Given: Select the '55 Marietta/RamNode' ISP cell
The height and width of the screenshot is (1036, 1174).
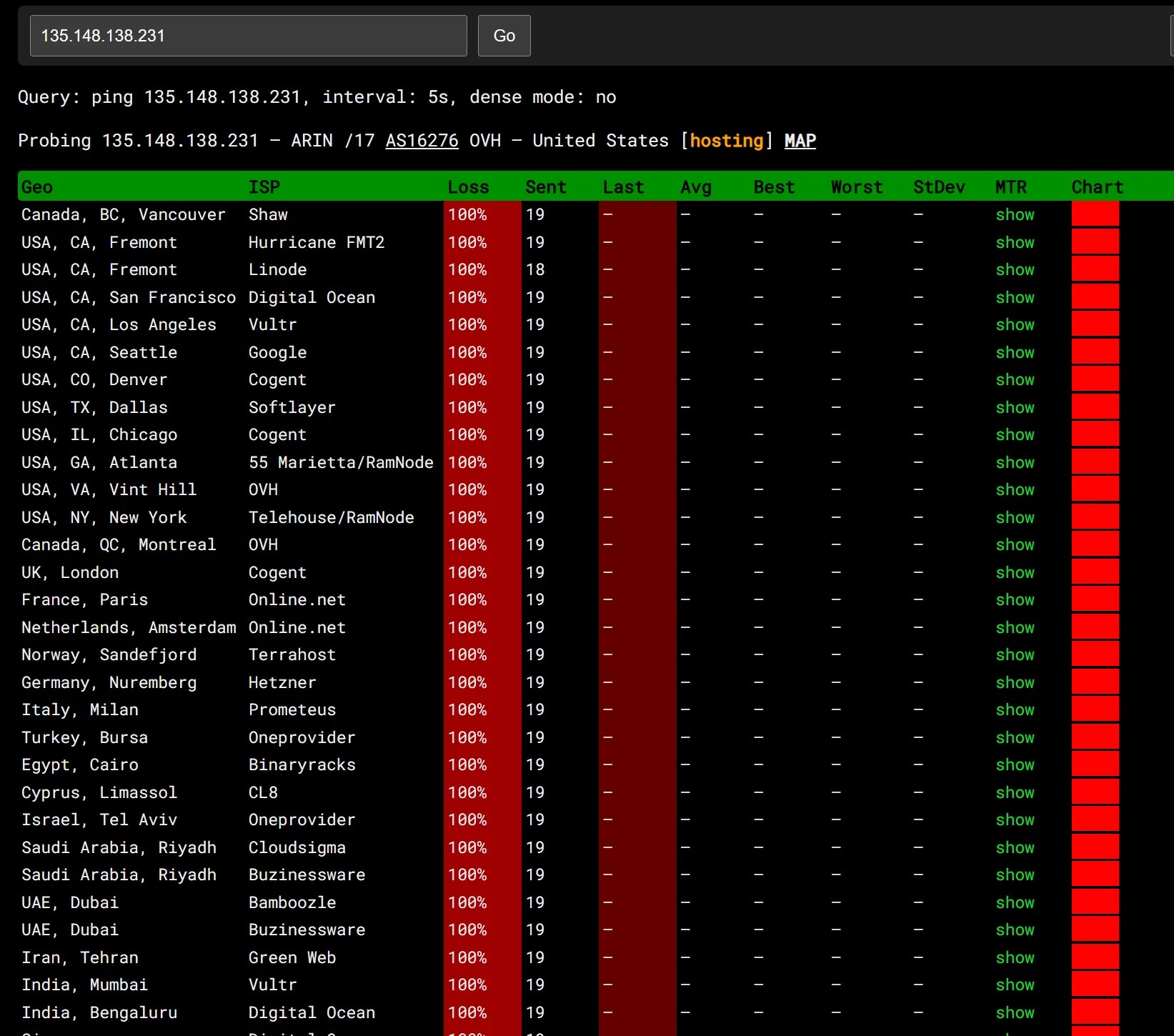Looking at the screenshot, I should pos(341,463).
